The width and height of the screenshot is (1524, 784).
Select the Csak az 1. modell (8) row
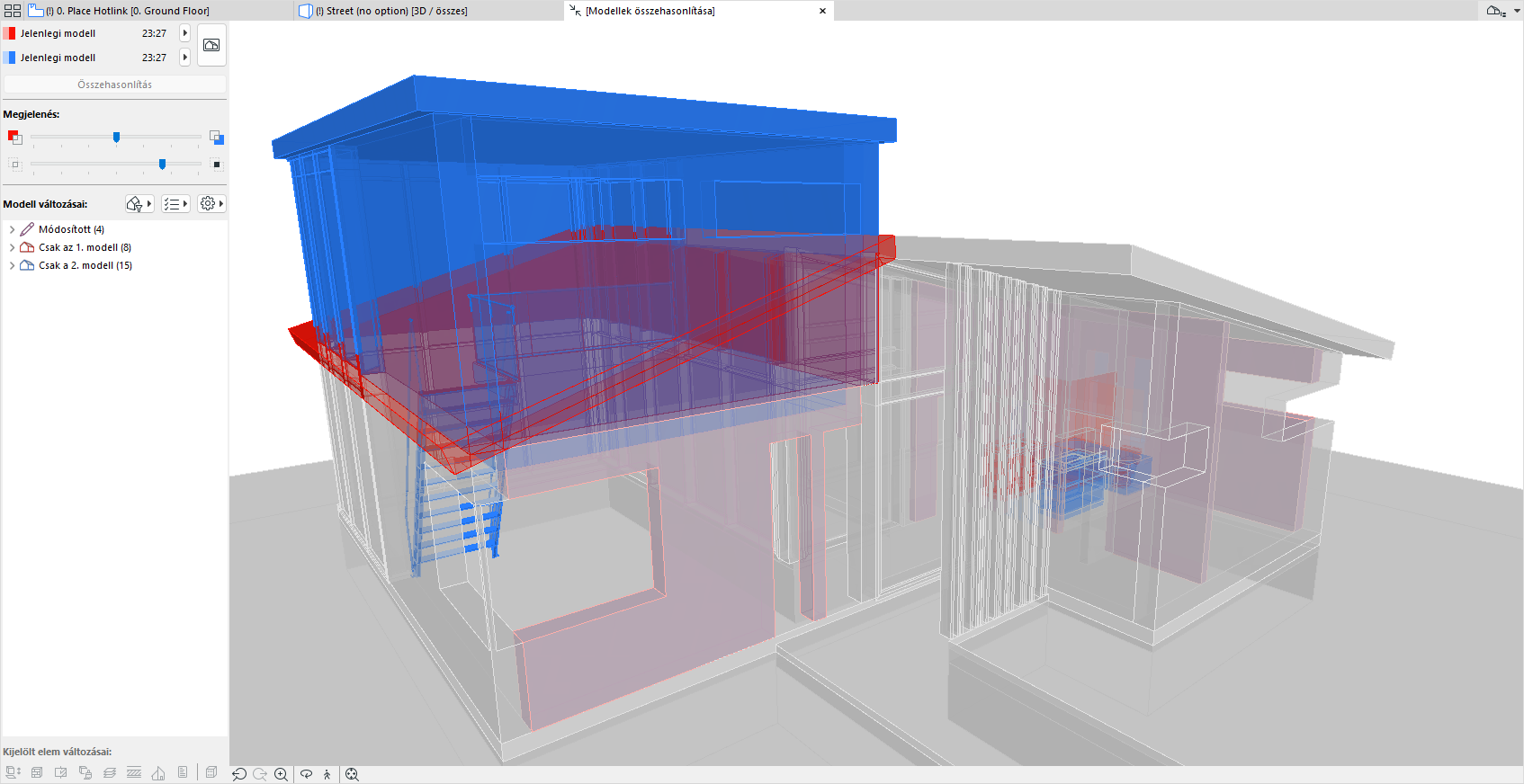pos(115,248)
